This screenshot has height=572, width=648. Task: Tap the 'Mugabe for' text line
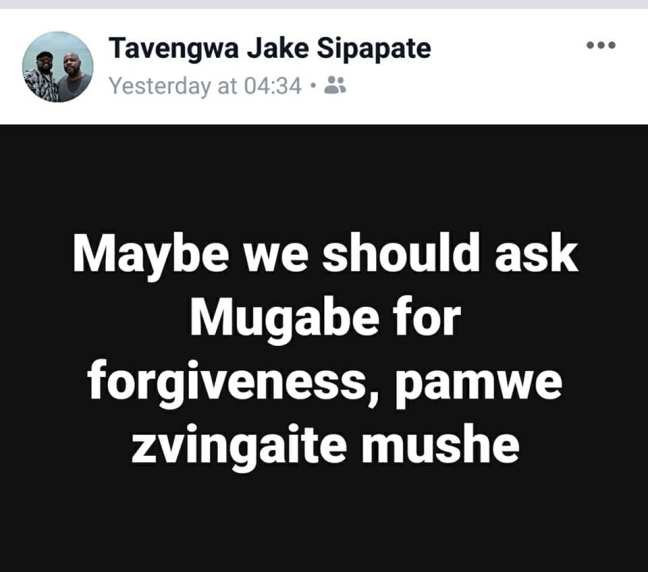pos(326,319)
